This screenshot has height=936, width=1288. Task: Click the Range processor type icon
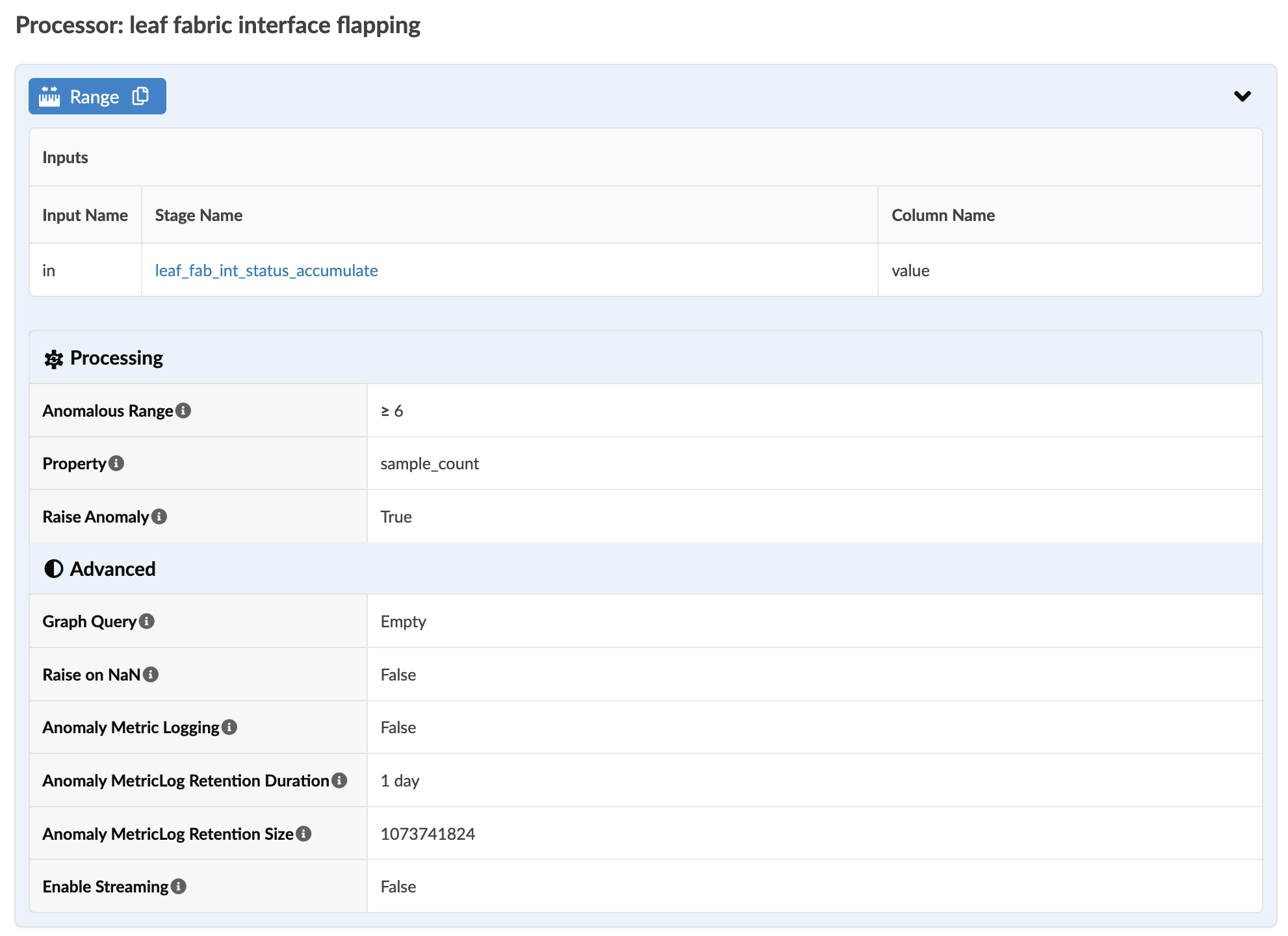(x=49, y=96)
